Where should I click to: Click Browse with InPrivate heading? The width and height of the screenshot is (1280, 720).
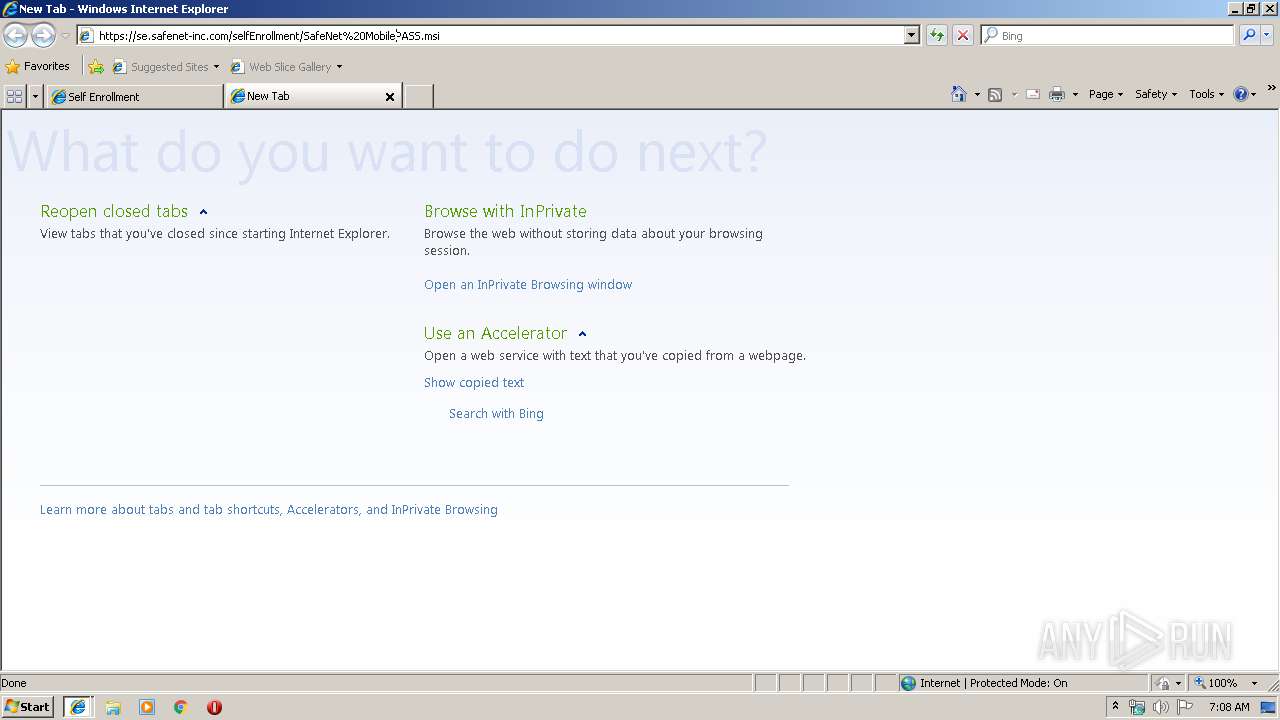tap(505, 211)
